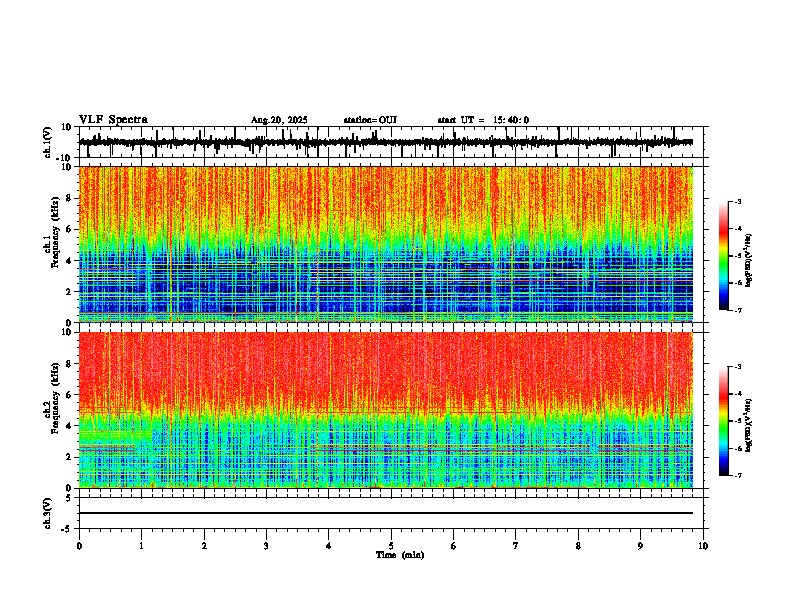Click the "-7" label on ch.1 color scale
The height and width of the screenshot is (612, 792).
(738, 310)
